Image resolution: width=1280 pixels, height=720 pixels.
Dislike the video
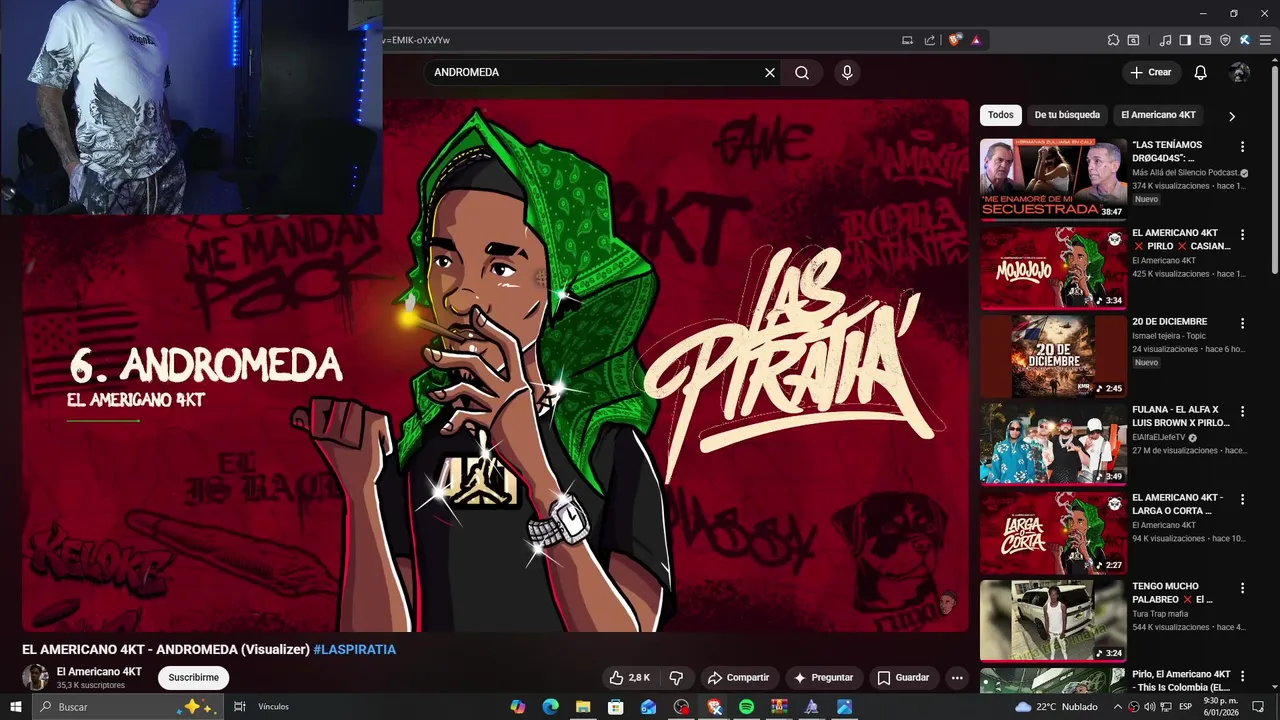677,678
